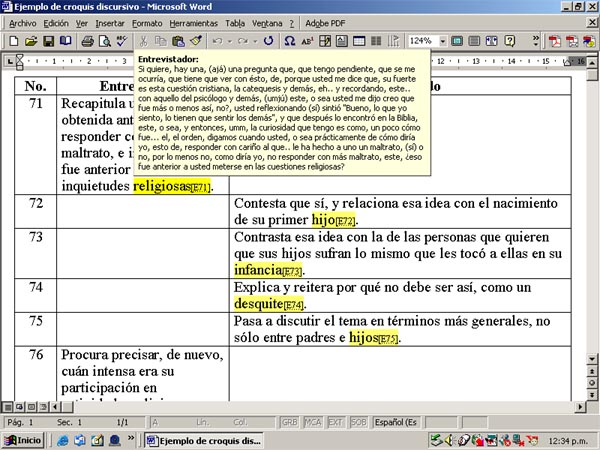Click the Convert to Adobe PDF icon

[554, 41]
